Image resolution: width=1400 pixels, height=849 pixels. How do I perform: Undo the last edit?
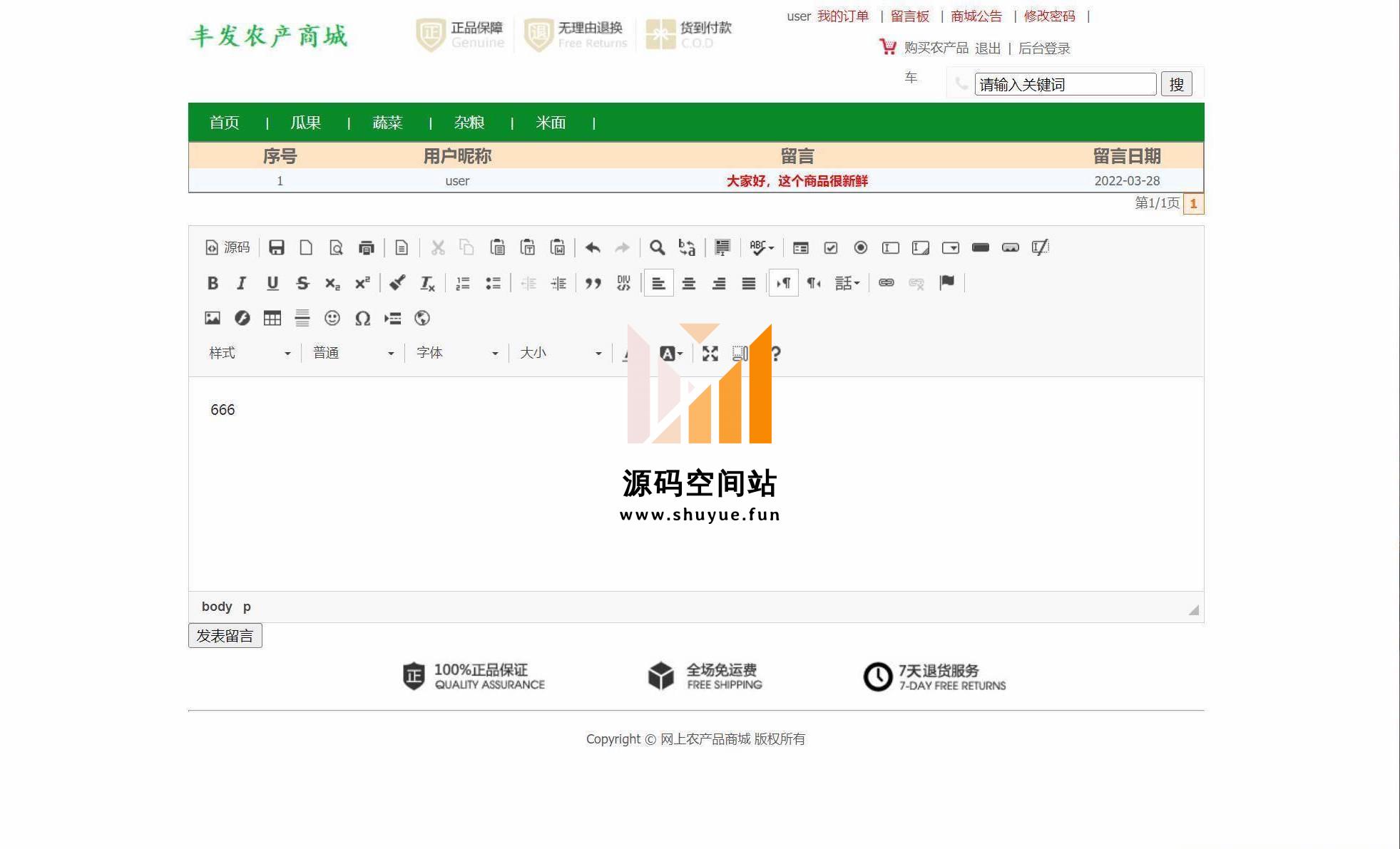[x=593, y=247]
